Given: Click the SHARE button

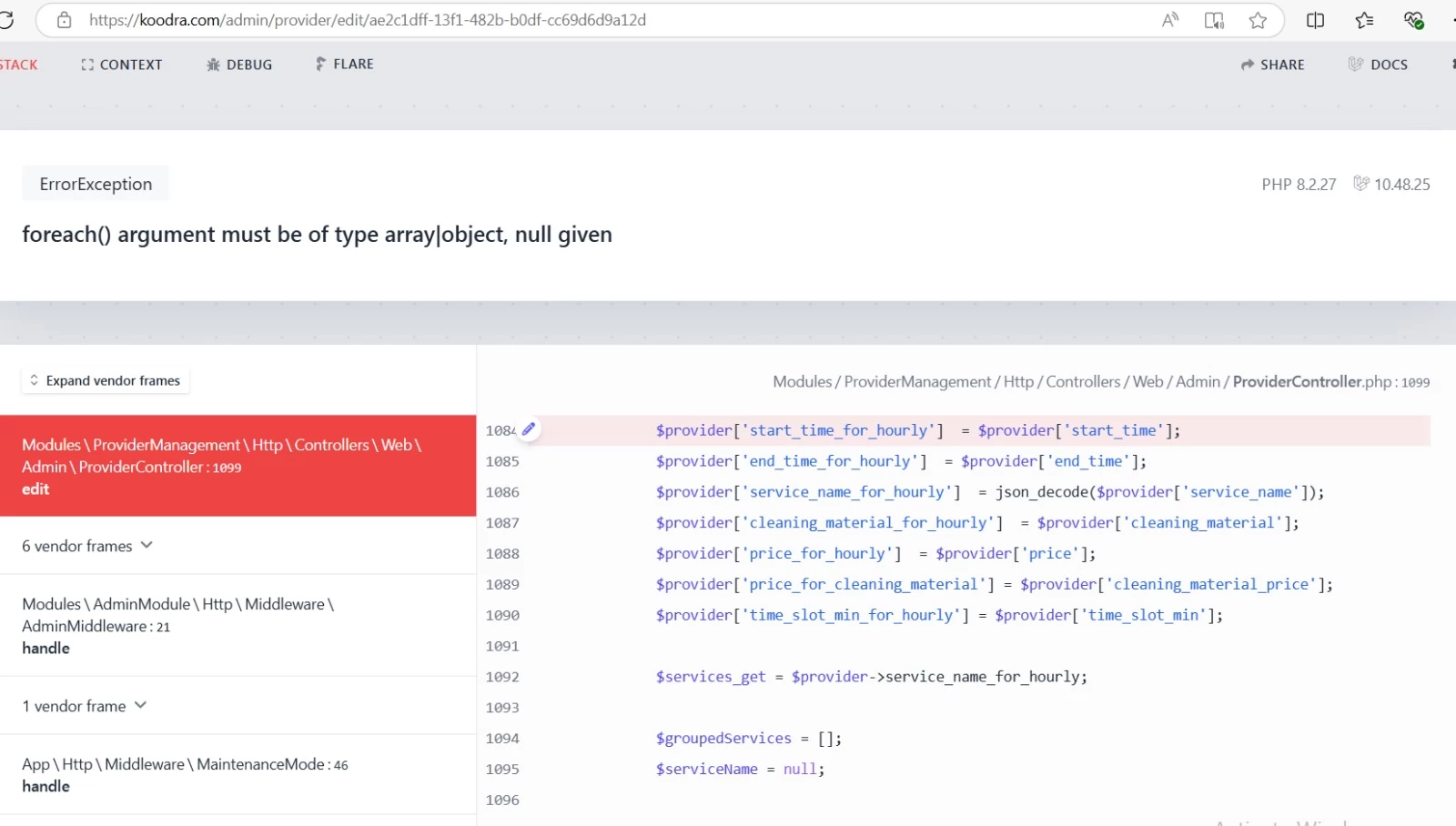Looking at the screenshot, I should click(1272, 65).
